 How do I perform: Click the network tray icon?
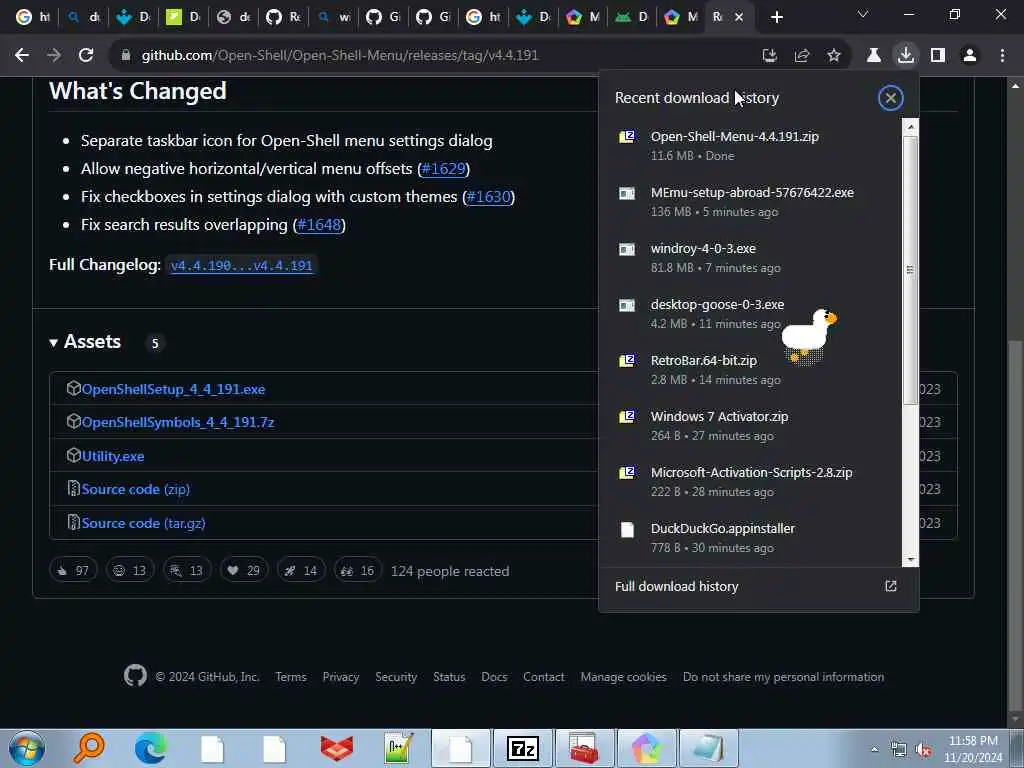(x=899, y=750)
